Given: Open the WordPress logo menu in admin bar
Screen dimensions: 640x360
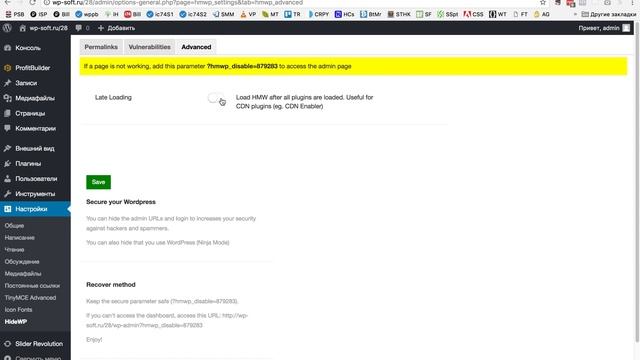Looking at the screenshot, I should (7, 28).
